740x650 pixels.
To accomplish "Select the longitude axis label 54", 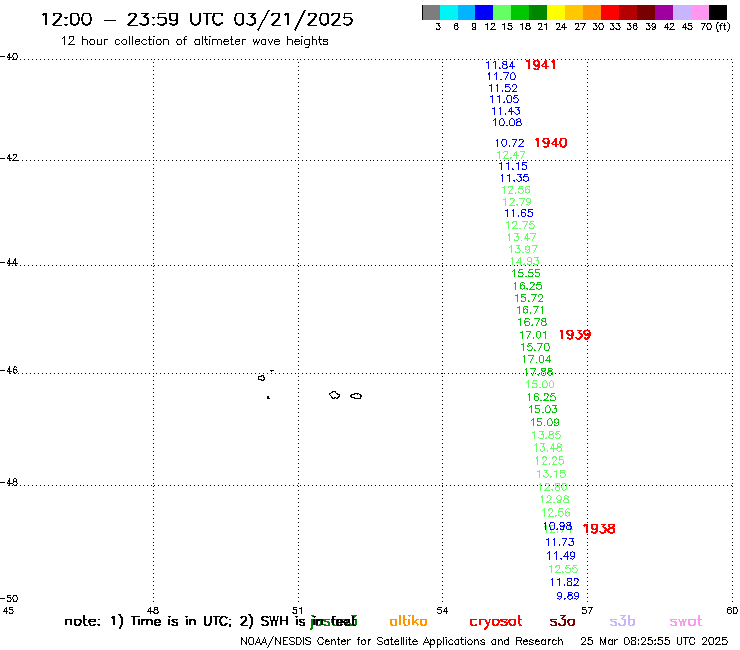I will 442,610.
